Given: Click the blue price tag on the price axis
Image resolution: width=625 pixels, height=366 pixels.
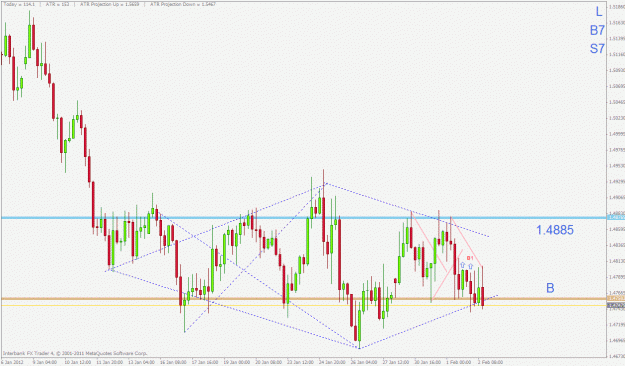Looking at the screenshot, I should tap(615, 217).
